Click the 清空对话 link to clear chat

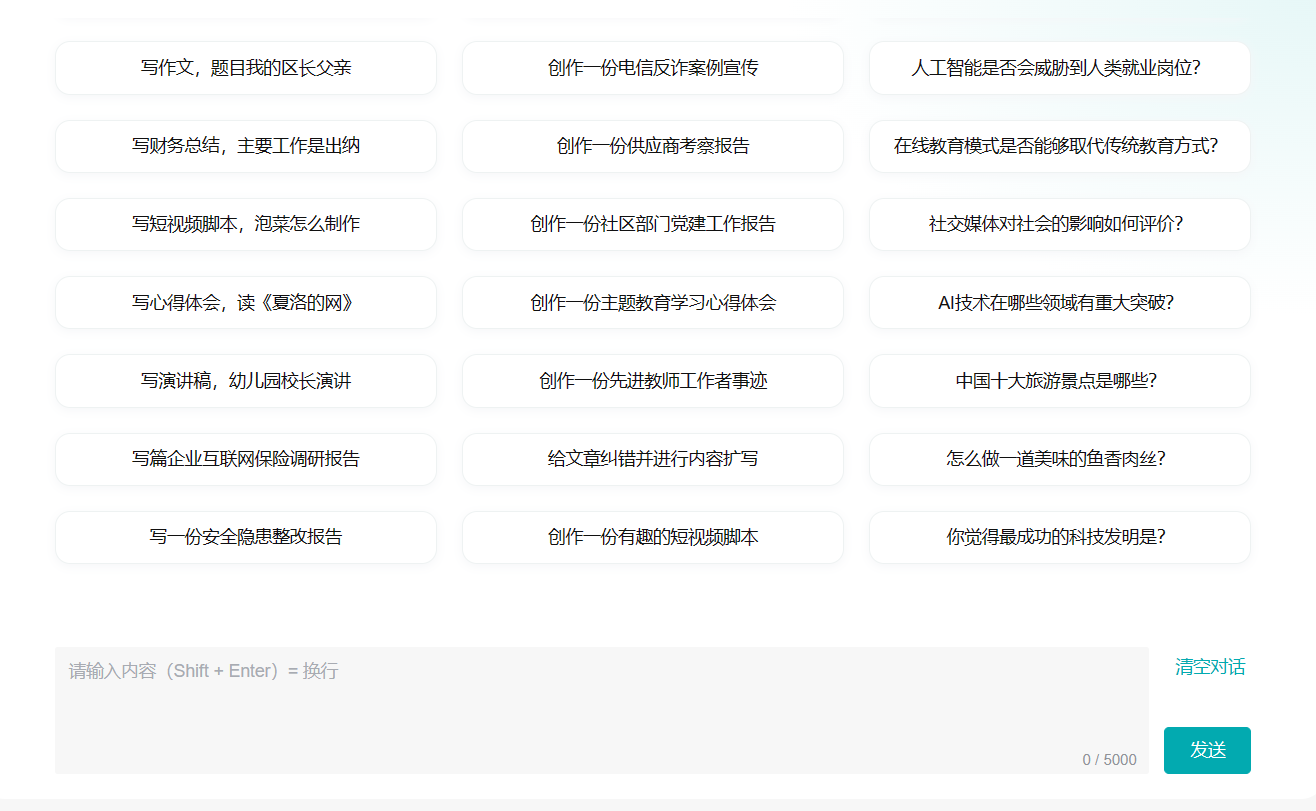[1207, 667]
